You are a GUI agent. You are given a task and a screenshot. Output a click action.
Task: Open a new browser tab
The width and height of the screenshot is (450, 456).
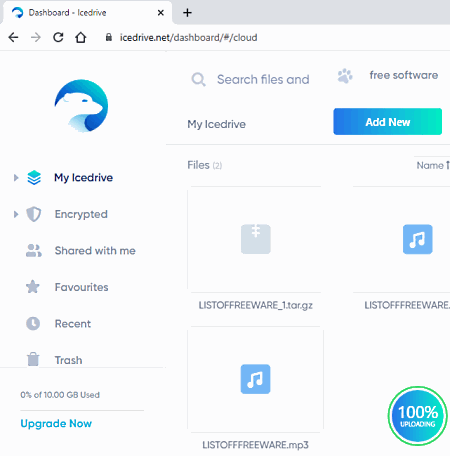(187, 13)
